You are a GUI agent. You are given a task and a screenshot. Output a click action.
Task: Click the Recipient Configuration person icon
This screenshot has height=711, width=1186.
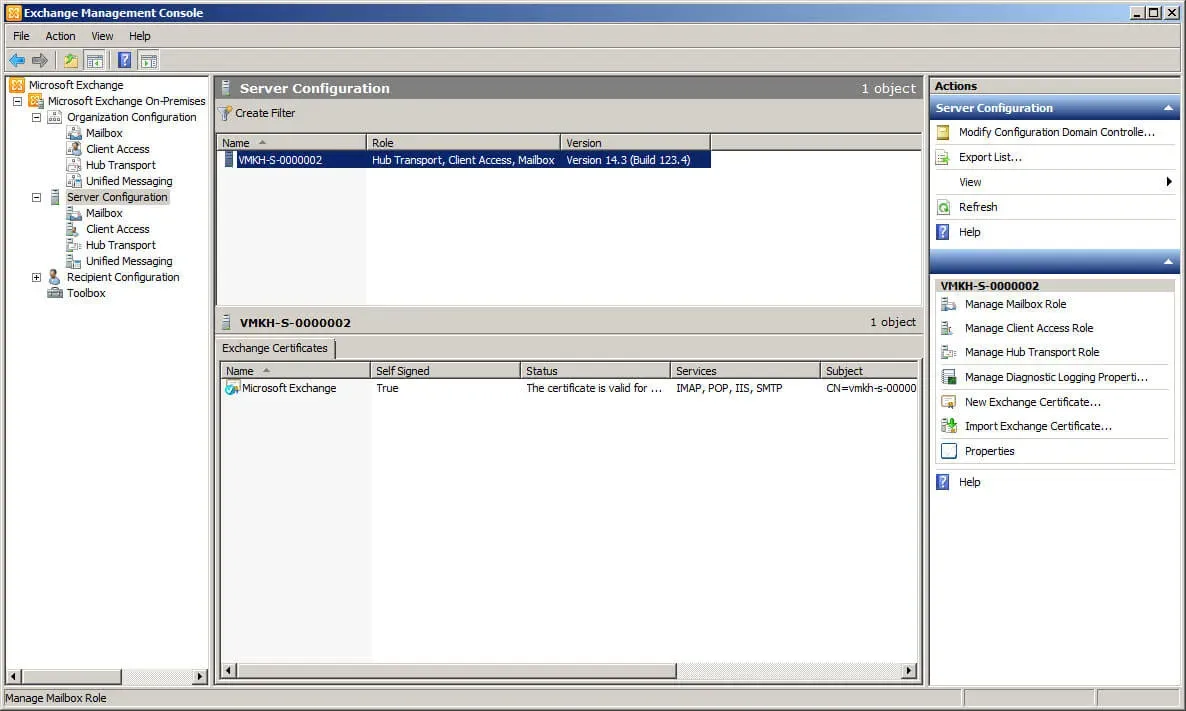(54, 277)
